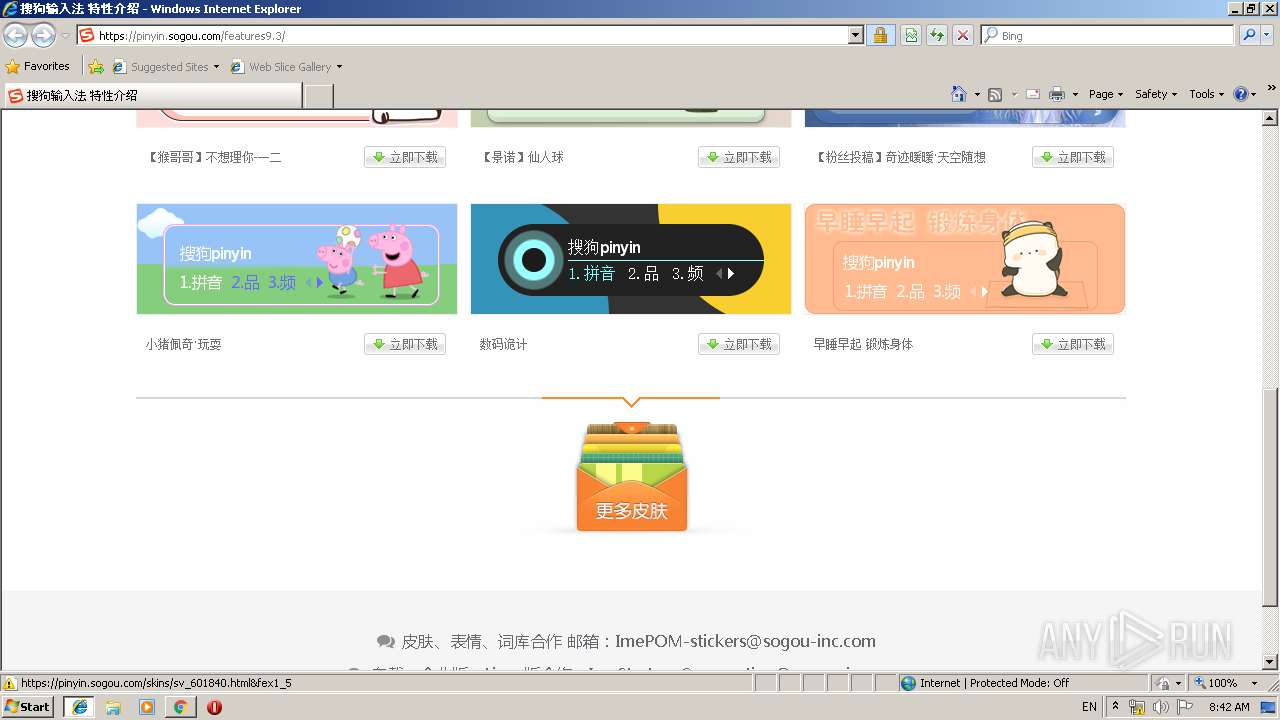Expand the Web Slice Gallery dropdown
This screenshot has height=720, width=1280.
339,67
